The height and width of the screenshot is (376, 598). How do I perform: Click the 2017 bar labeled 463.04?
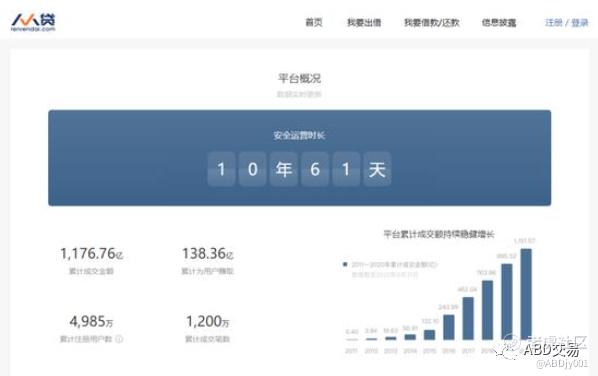click(x=468, y=318)
